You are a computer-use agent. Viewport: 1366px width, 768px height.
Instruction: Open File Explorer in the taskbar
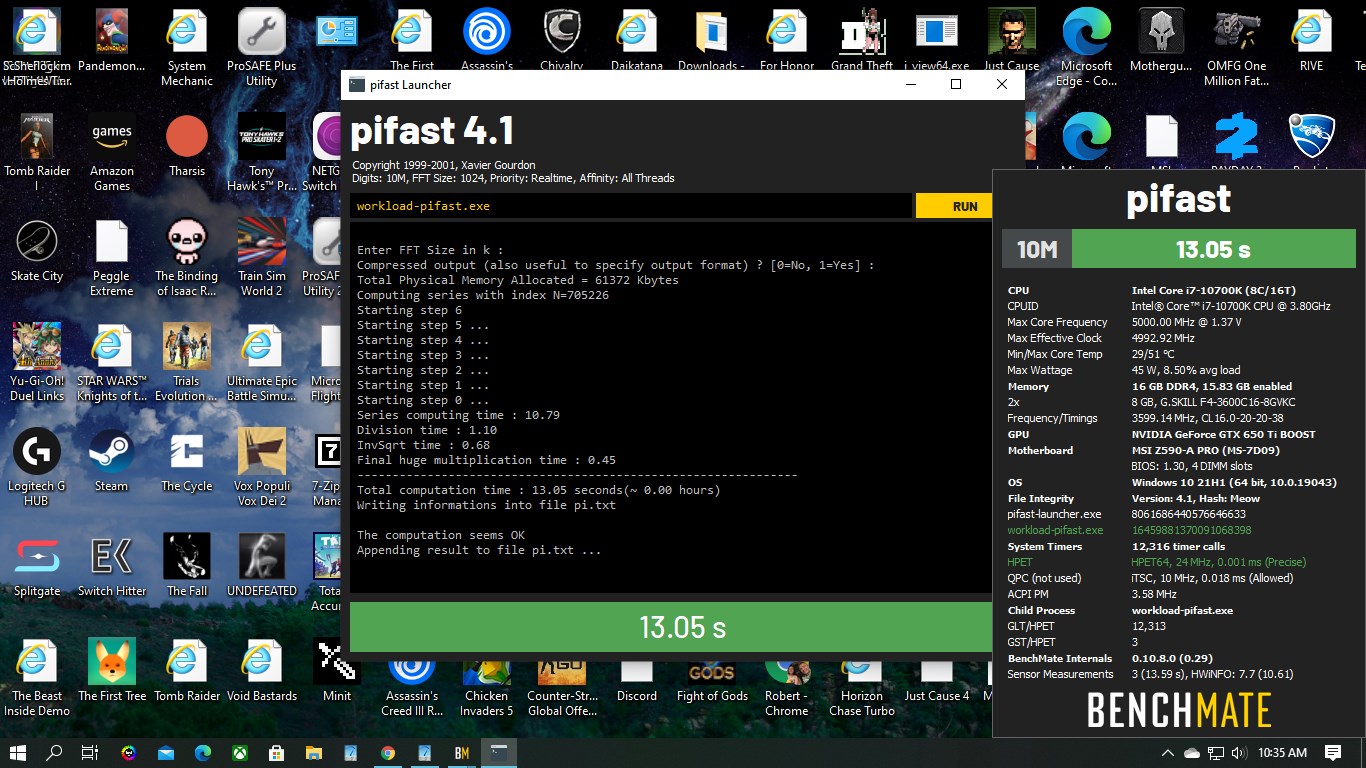314,752
